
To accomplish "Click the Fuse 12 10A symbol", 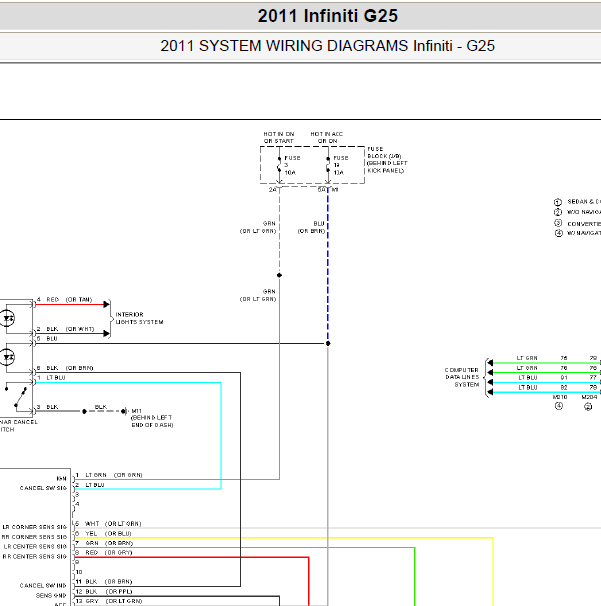I will coord(328,167).
